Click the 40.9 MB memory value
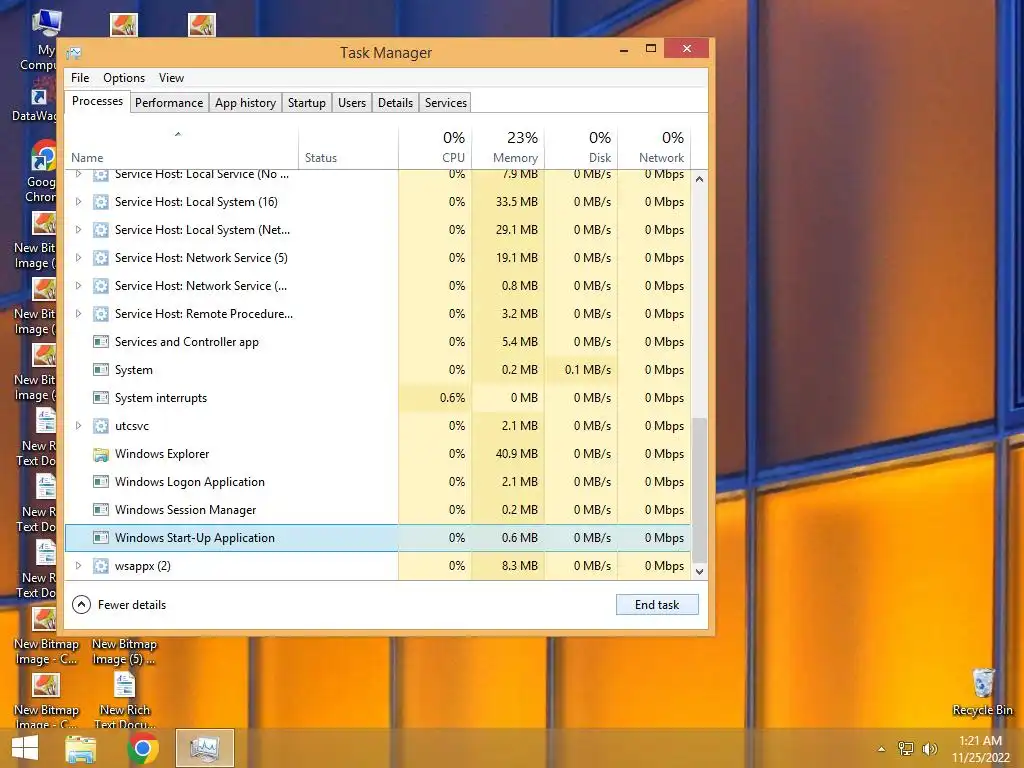The height and width of the screenshot is (768, 1024). (517, 454)
